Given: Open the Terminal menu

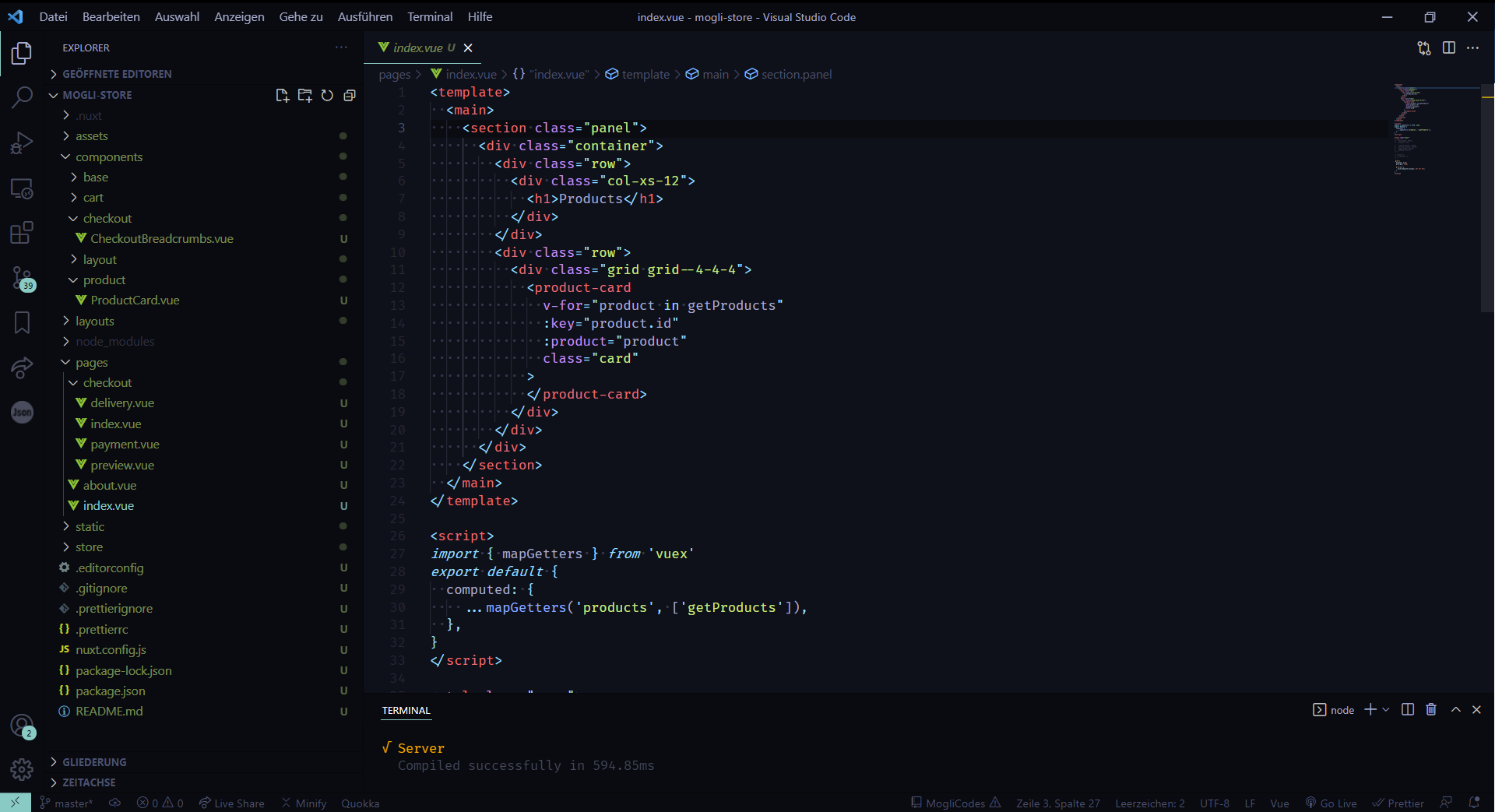Looking at the screenshot, I should [x=430, y=16].
